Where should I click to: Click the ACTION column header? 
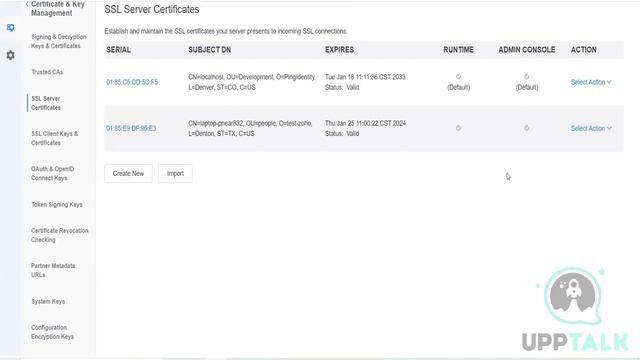pos(583,50)
